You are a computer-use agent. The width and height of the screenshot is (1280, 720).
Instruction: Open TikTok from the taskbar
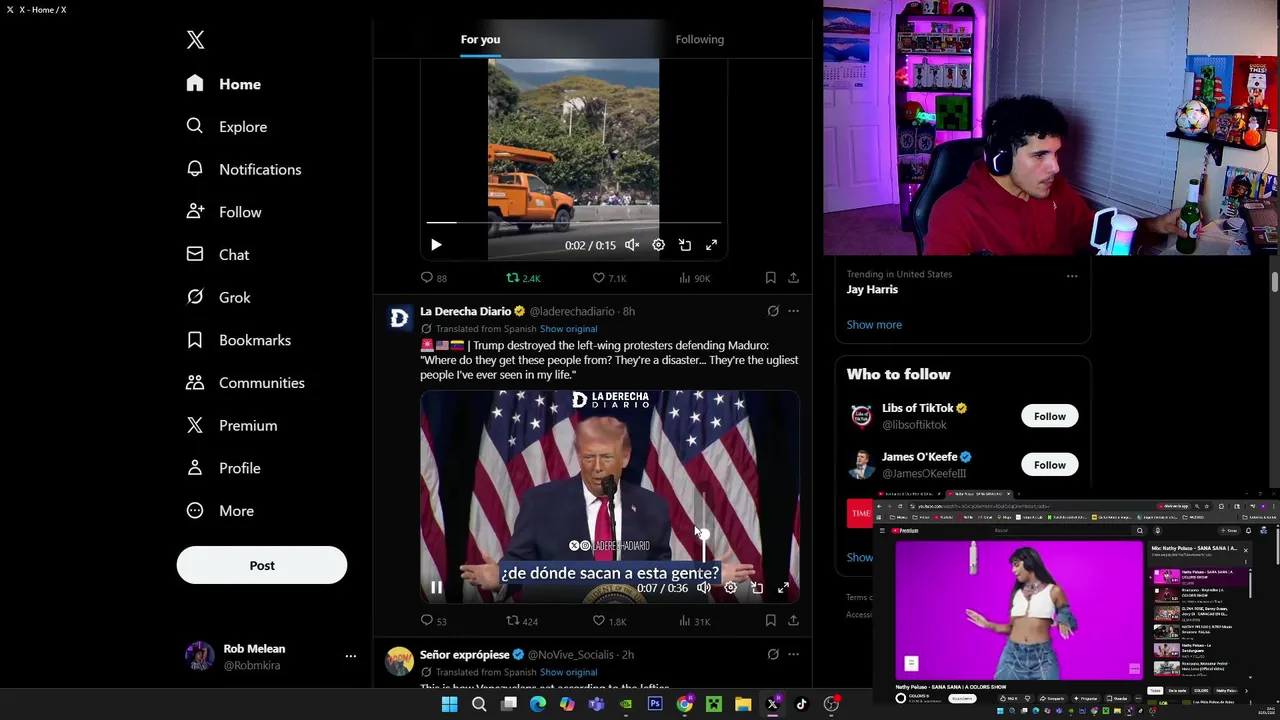click(801, 704)
